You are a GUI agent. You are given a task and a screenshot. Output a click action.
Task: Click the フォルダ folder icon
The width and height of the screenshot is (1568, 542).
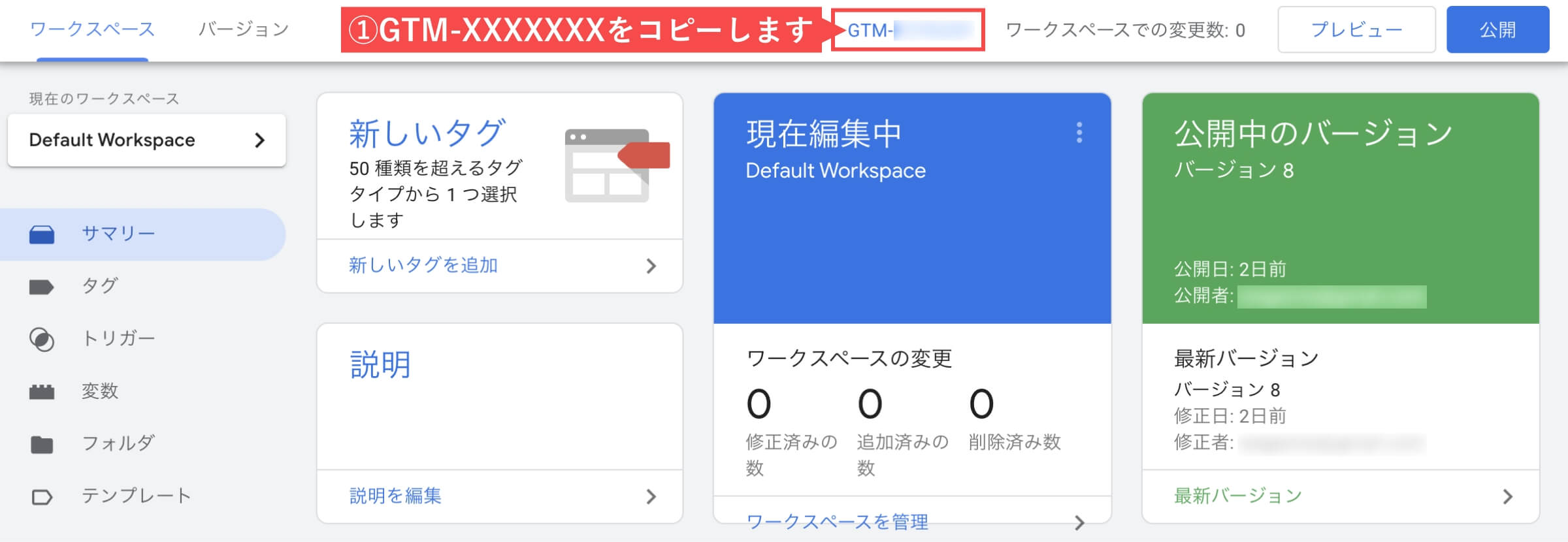42,445
